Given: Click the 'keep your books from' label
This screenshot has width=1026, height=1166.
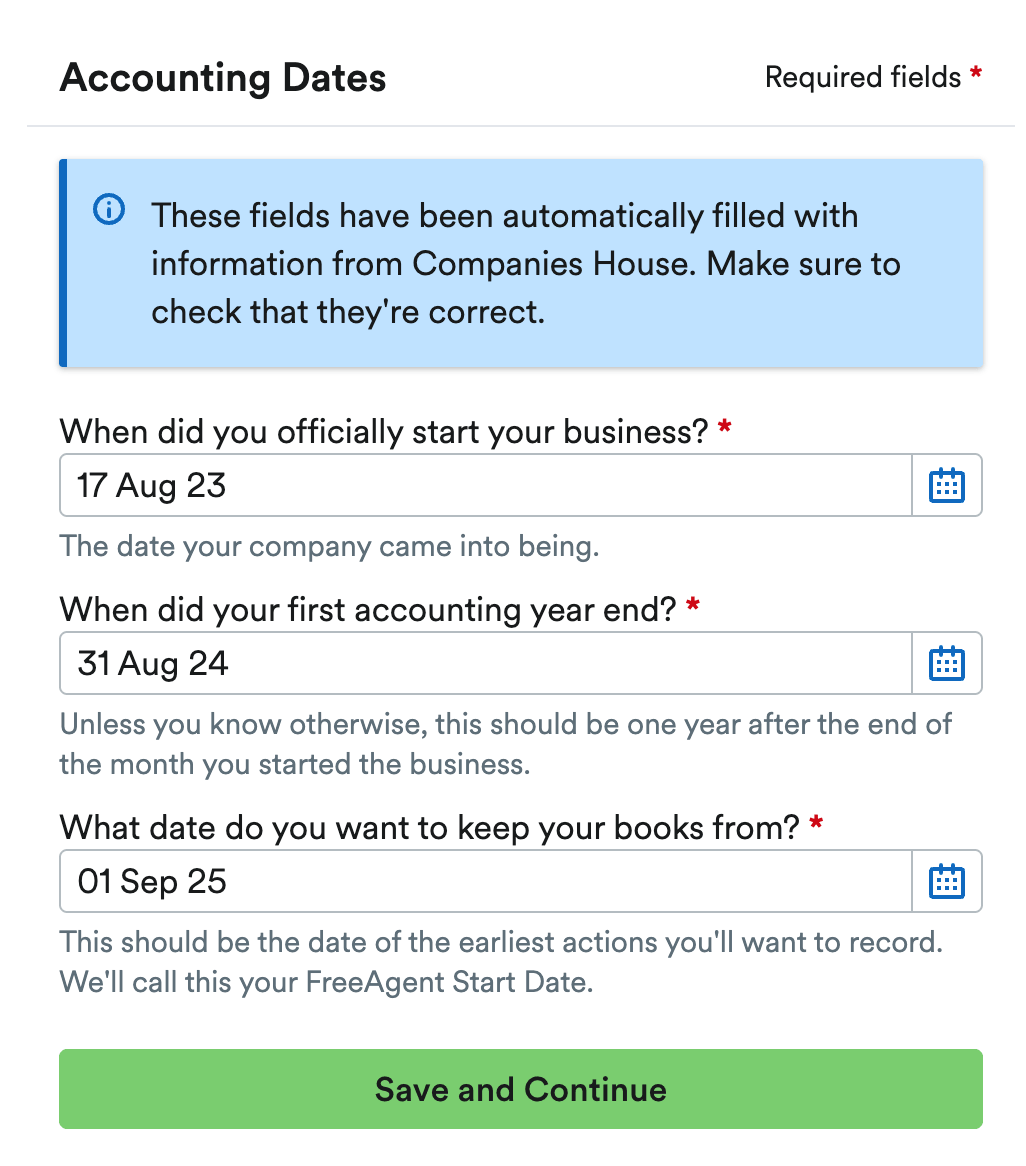Looking at the screenshot, I should [x=430, y=827].
